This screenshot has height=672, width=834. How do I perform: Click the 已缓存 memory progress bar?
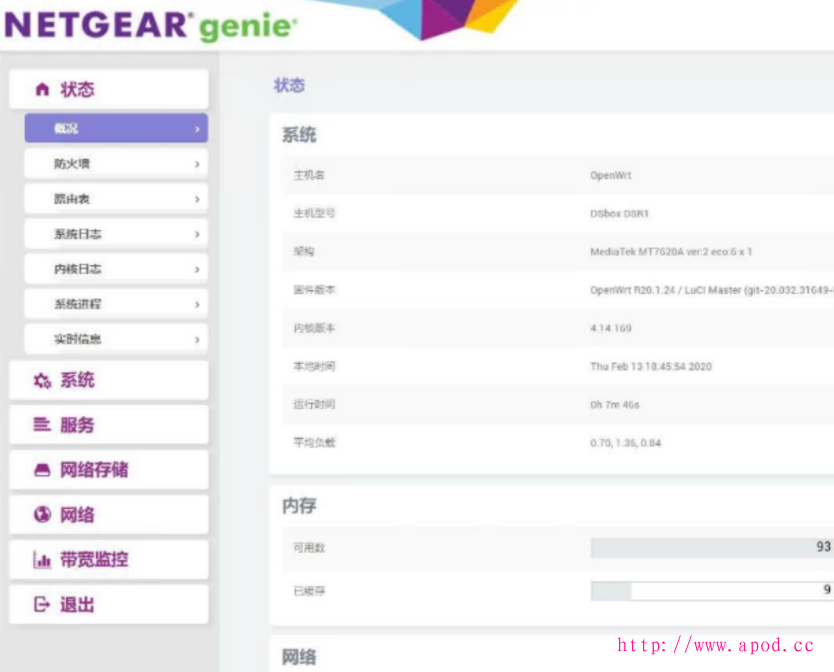coord(711,590)
